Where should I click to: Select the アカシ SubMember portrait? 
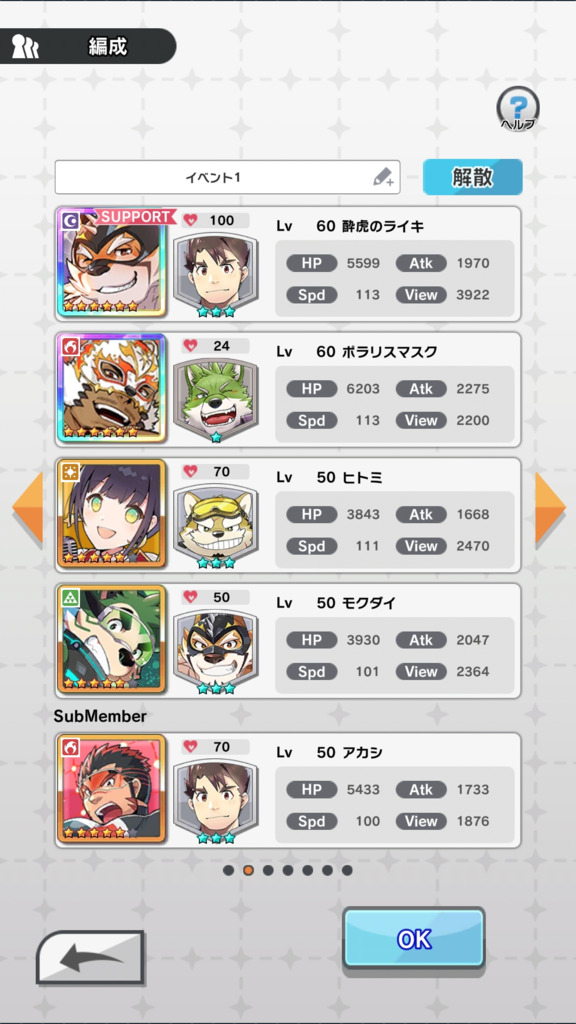pos(111,789)
